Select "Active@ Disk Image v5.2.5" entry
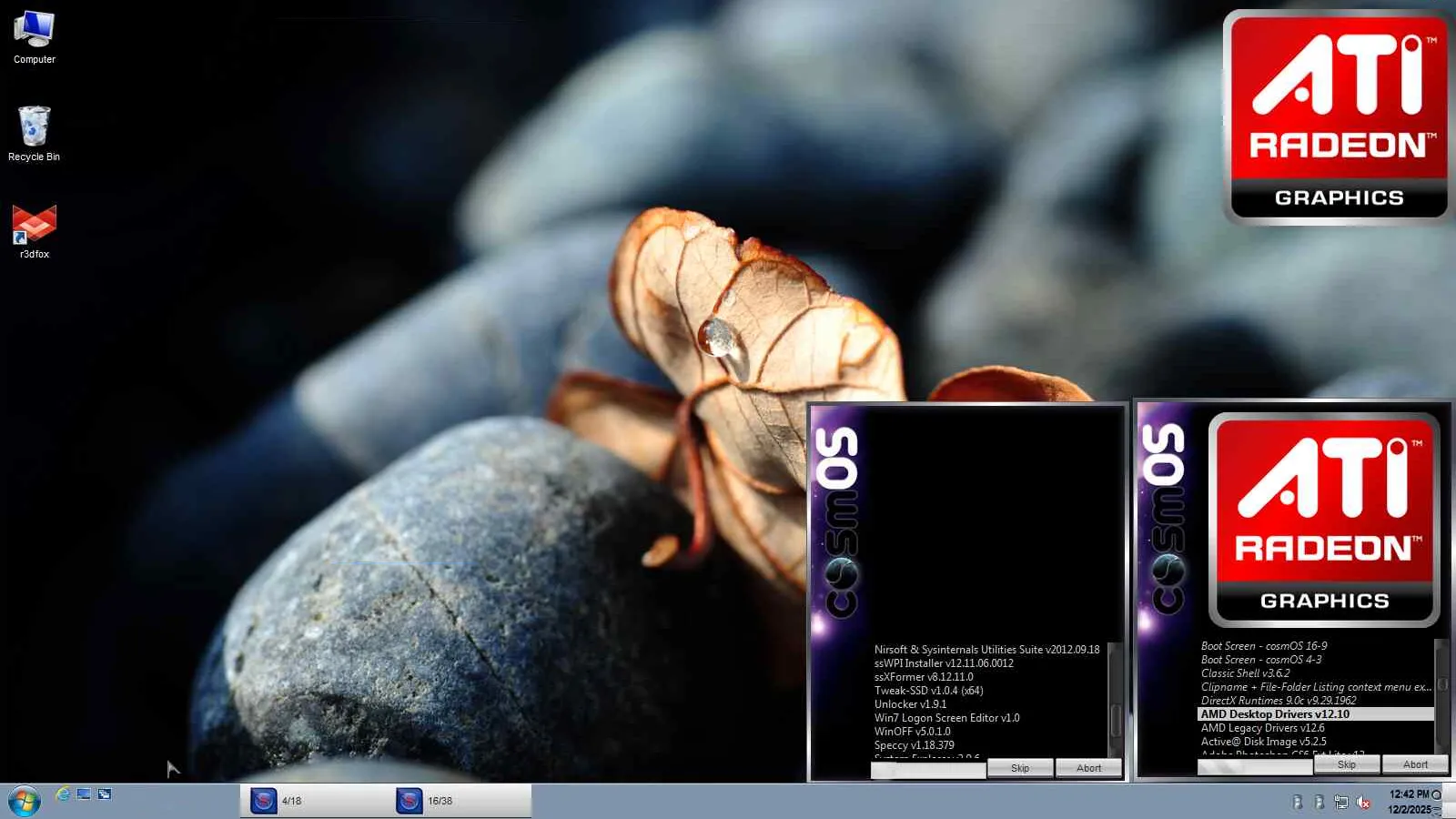 pos(1263,742)
